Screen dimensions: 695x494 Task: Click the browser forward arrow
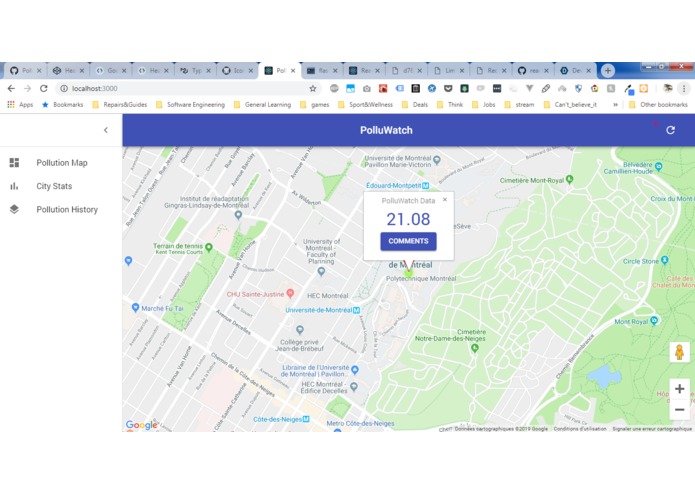click(27, 88)
